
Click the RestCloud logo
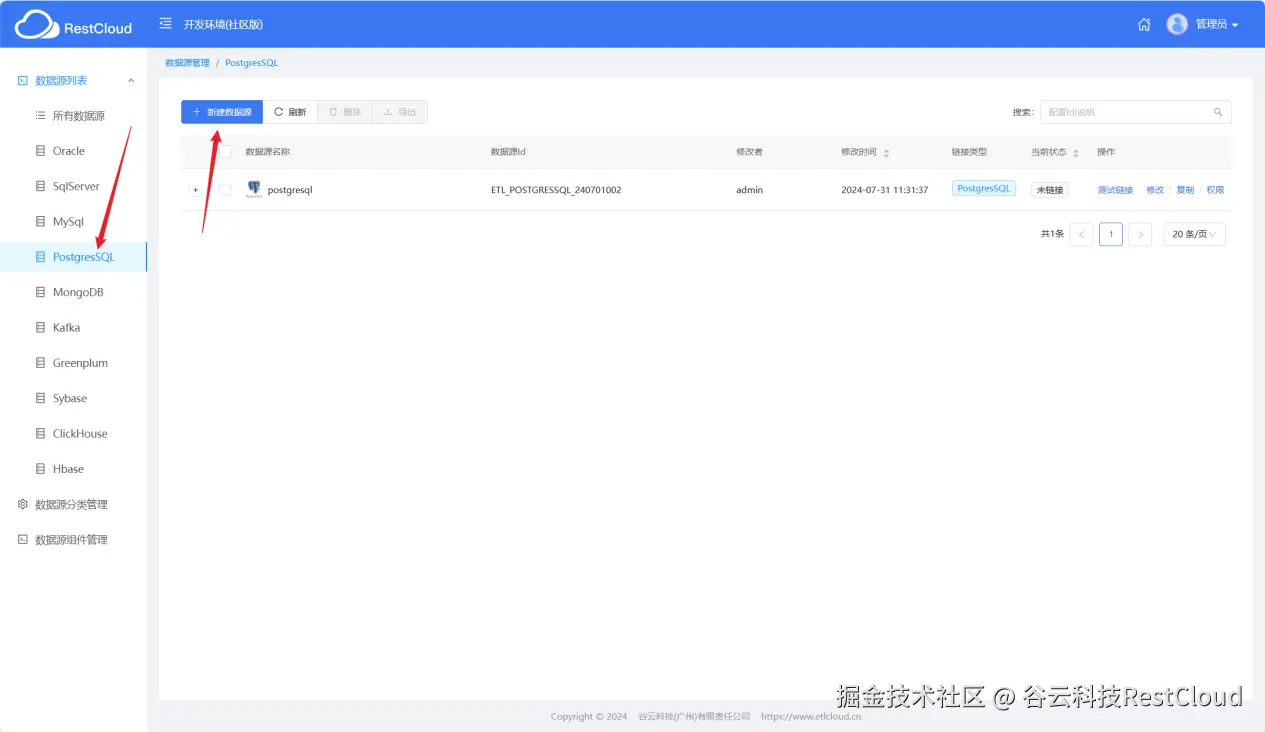tap(73, 25)
